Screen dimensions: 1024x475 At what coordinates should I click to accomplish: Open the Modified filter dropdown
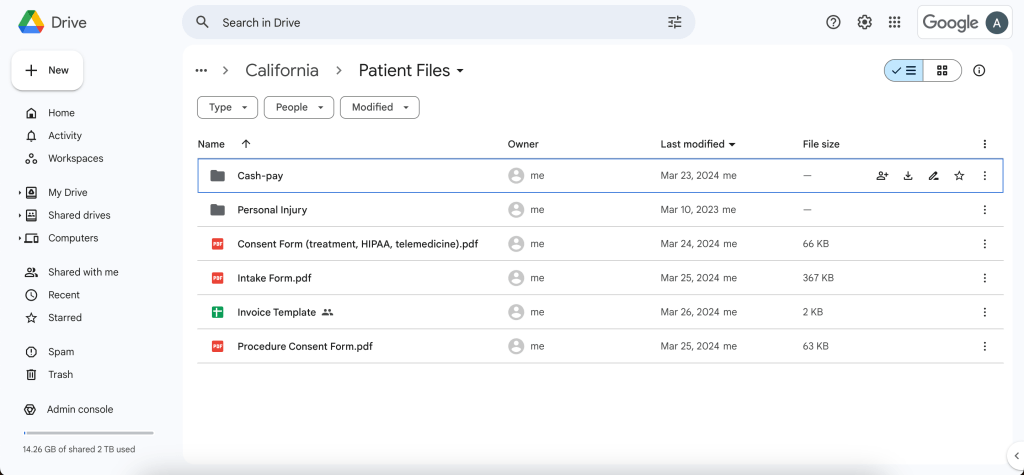[x=379, y=107]
